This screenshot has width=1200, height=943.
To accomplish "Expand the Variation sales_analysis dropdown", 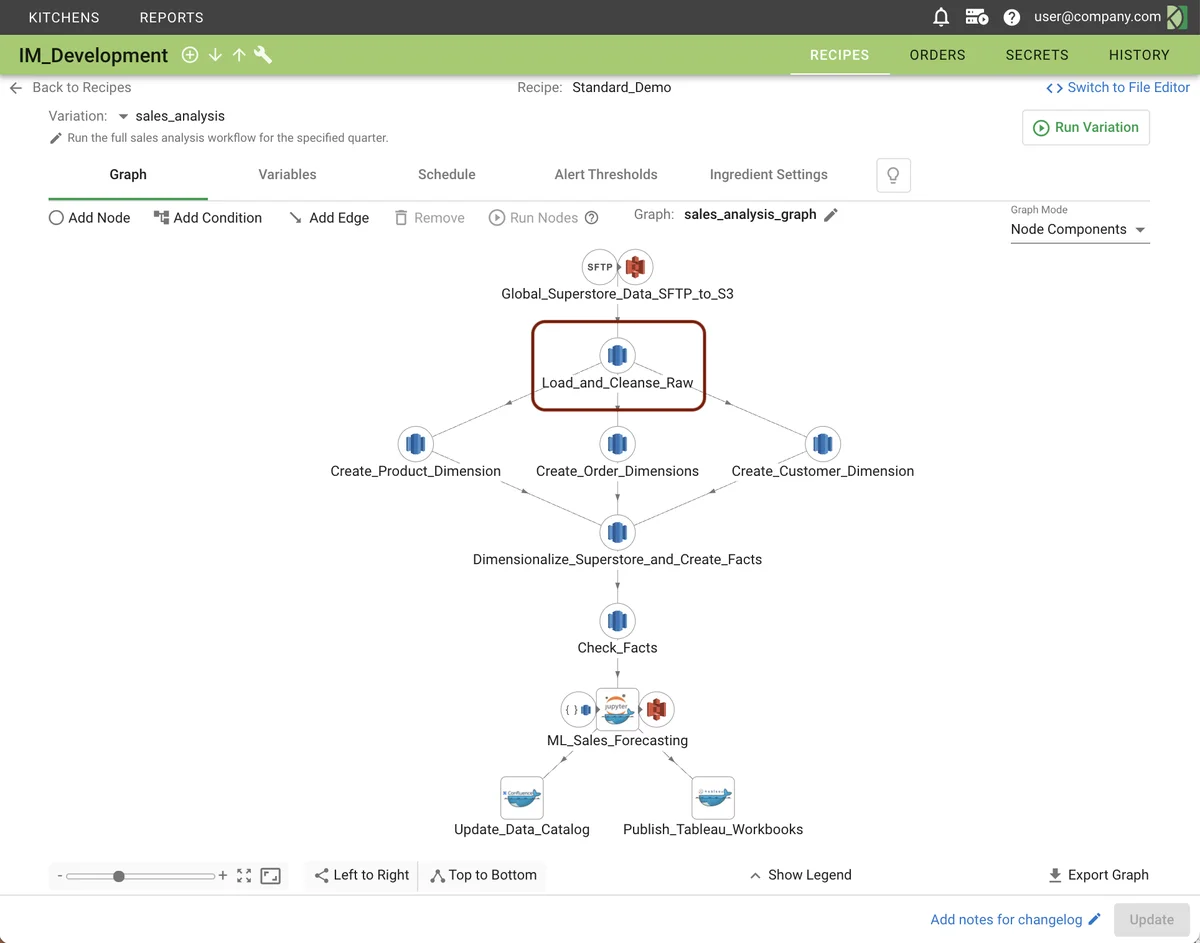I will (x=124, y=117).
